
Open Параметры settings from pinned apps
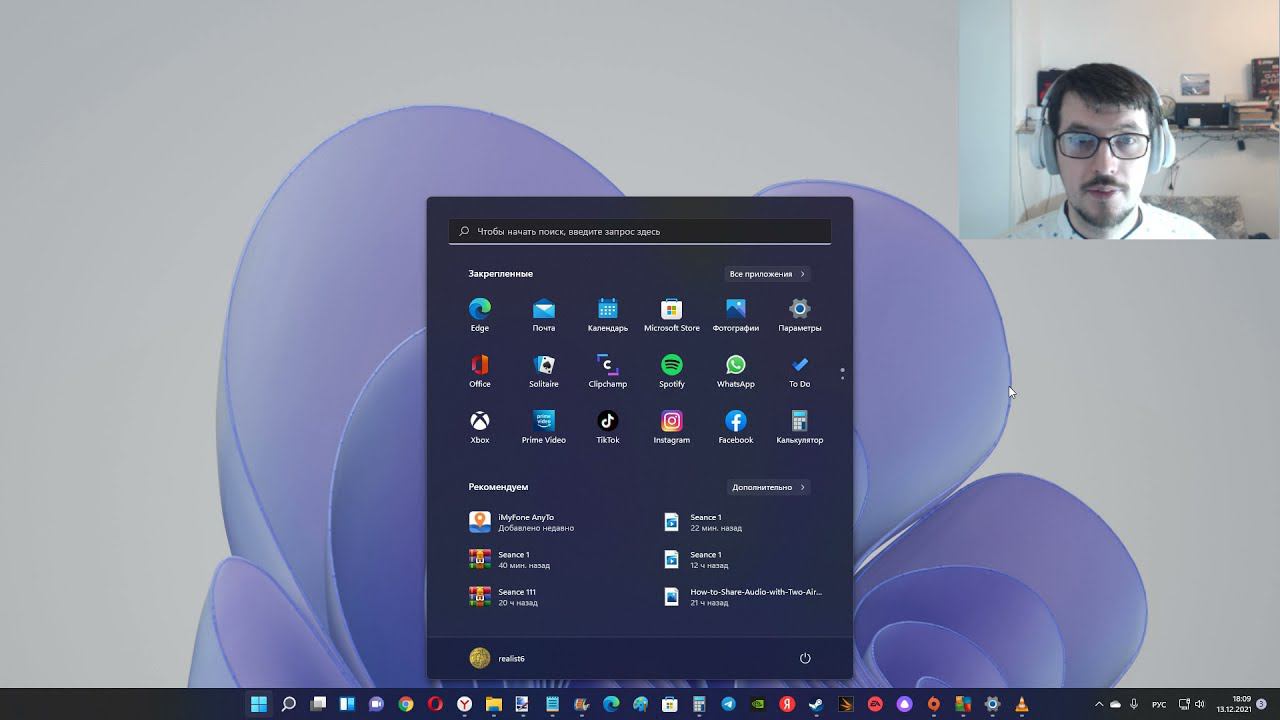pyautogui.click(x=800, y=315)
